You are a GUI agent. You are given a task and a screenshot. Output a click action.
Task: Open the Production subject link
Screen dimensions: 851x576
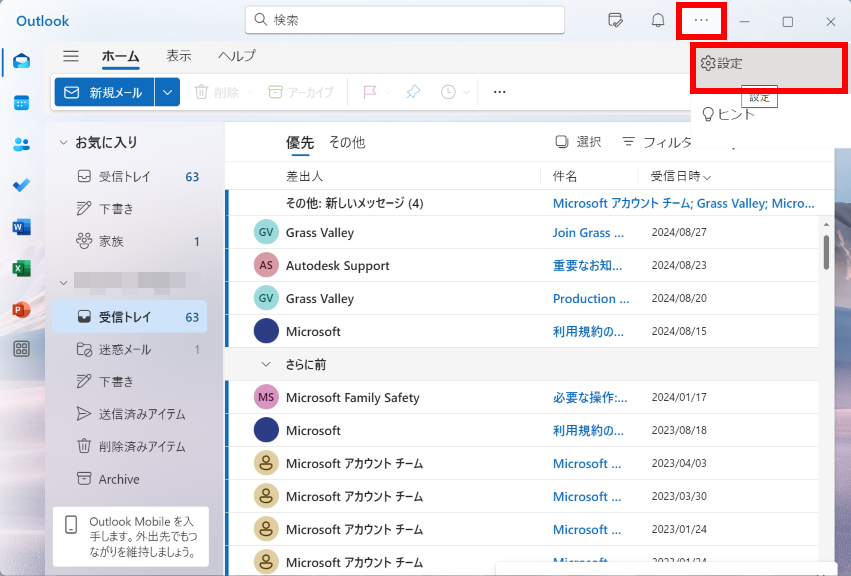(x=591, y=298)
